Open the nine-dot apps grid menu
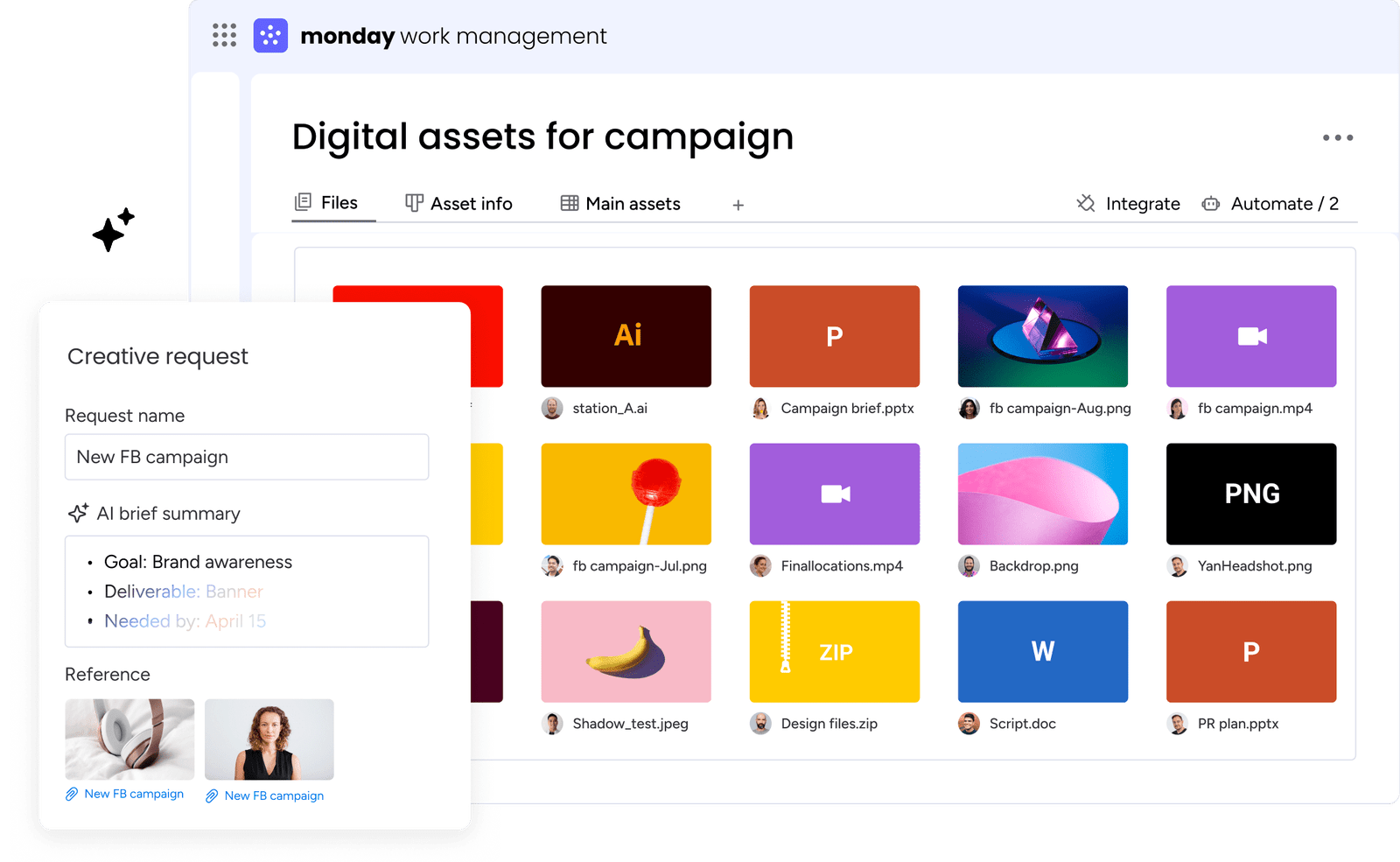This screenshot has width=1400, height=862. point(224,35)
